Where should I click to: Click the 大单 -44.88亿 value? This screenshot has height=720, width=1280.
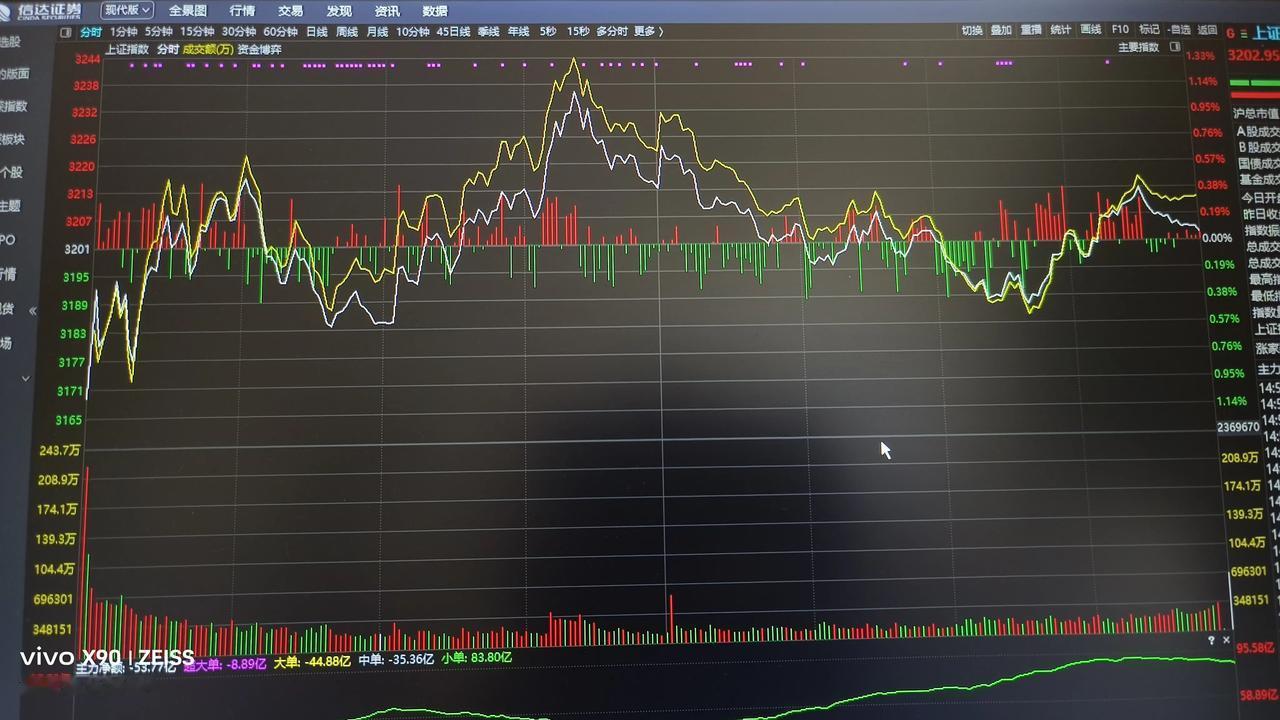(x=311, y=661)
